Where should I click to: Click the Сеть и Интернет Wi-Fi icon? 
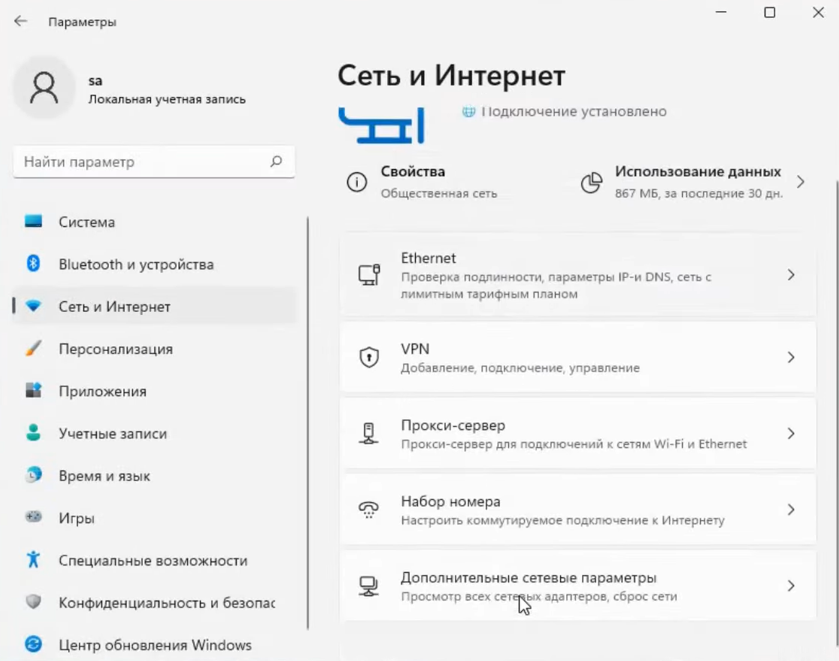click(x=33, y=306)
